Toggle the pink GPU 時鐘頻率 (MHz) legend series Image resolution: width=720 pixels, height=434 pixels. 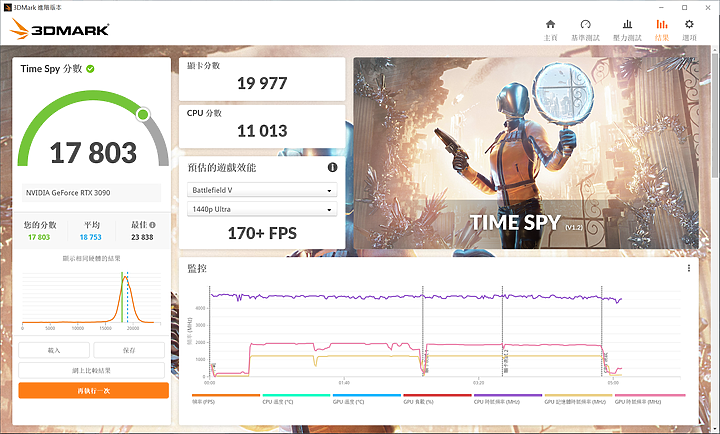(x=650, y=399)
